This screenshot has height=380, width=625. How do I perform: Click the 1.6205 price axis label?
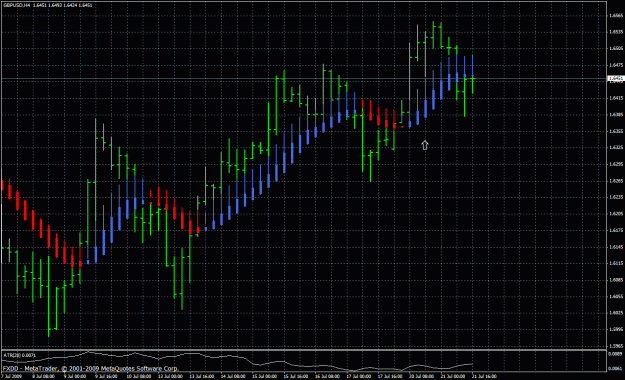coord(616,214)
